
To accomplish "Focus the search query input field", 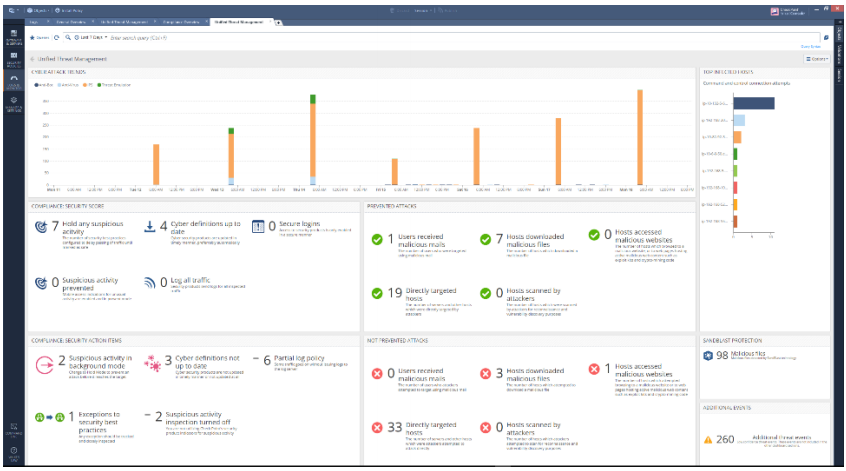I will point(464,38).
